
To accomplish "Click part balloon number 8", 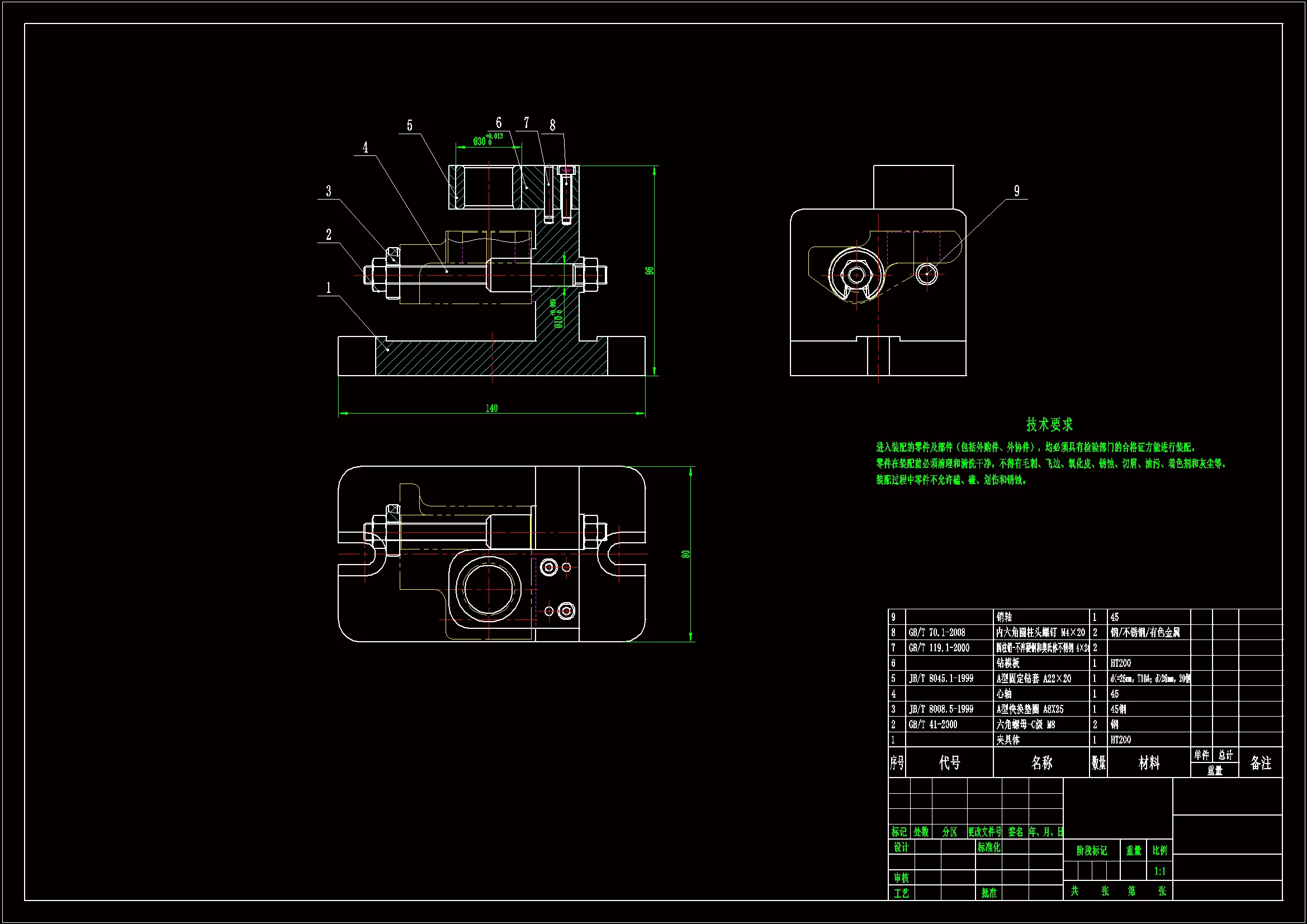I will [x=552, y=125].
